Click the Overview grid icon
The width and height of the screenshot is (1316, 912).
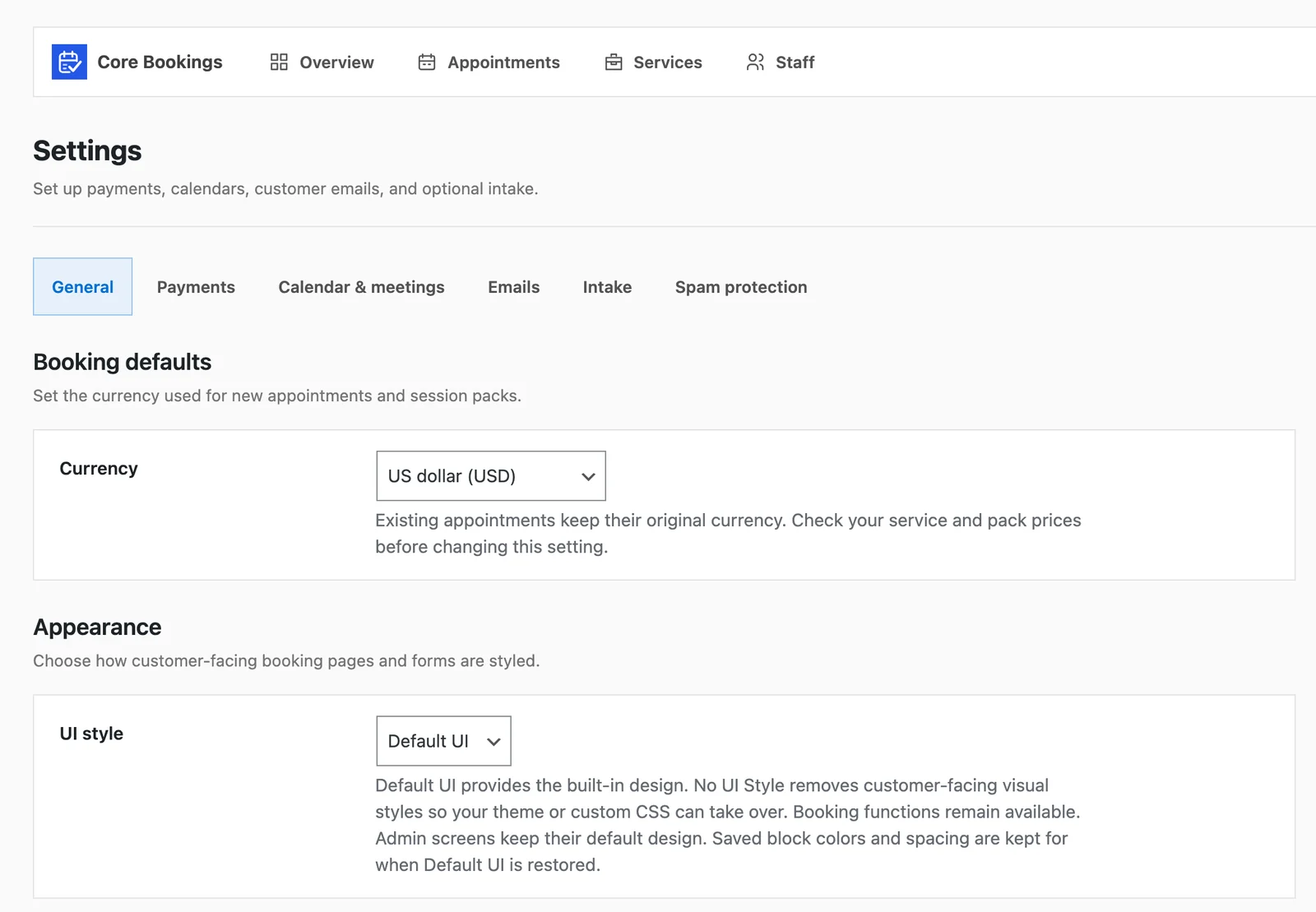(279, 62)
